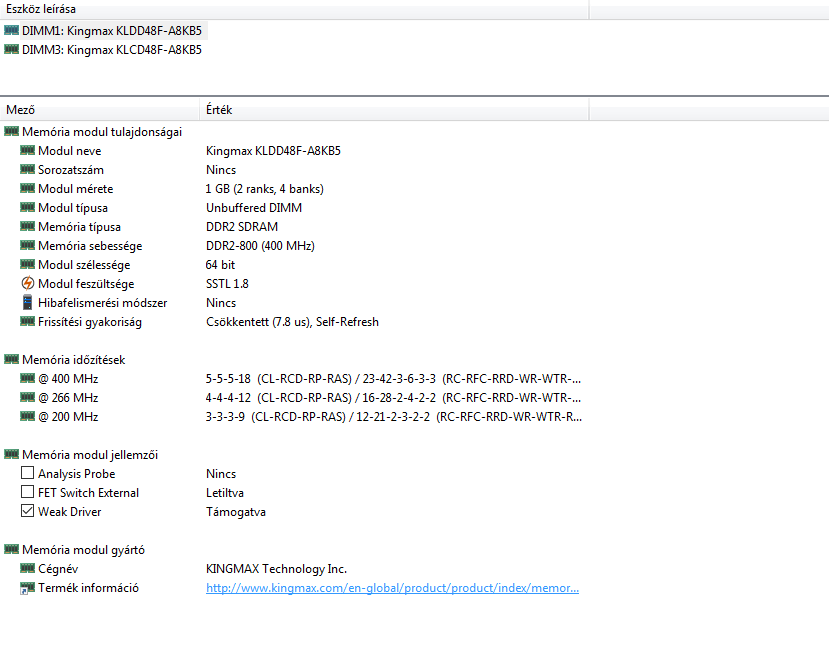
Task: Select the value Kingmax KLDD48F-A8KB5 in Érték column
Action: click(x=273, y=151)
